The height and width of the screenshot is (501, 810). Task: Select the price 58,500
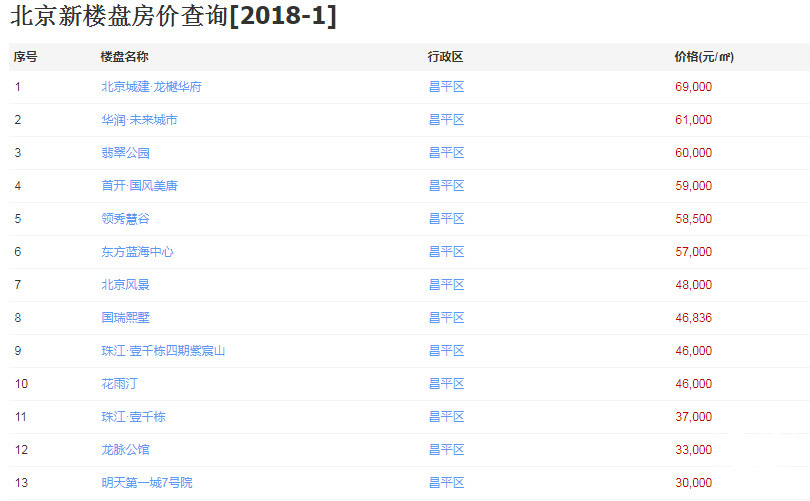[693, 219]
